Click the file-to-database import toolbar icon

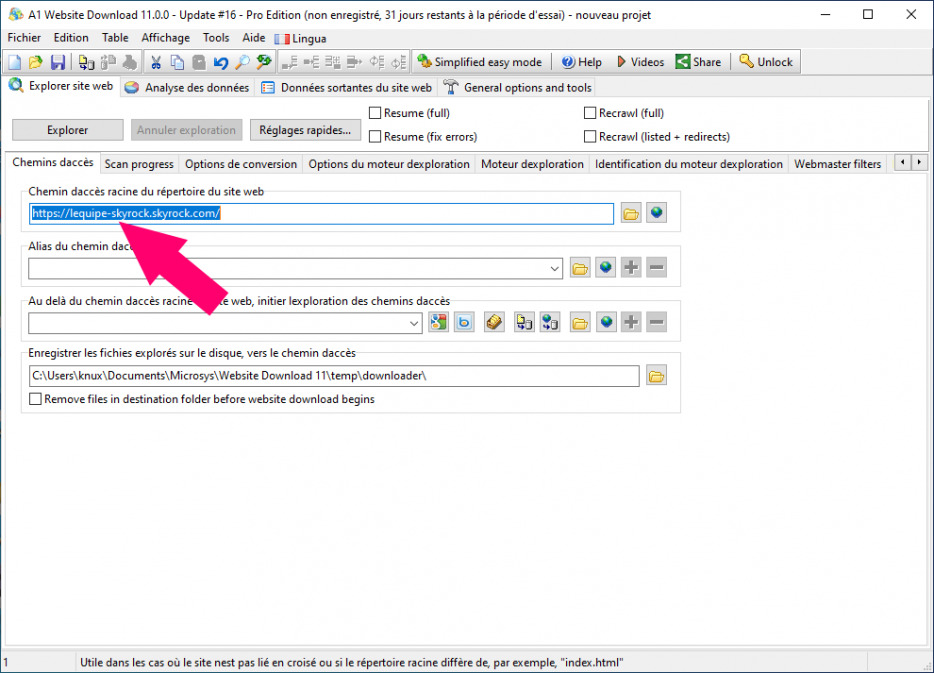86,62
